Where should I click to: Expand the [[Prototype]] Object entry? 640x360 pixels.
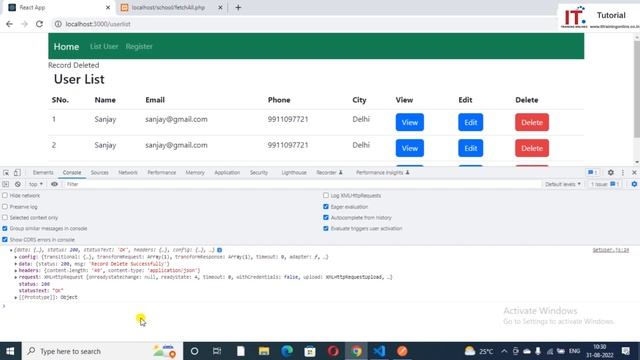pos(16,298)
